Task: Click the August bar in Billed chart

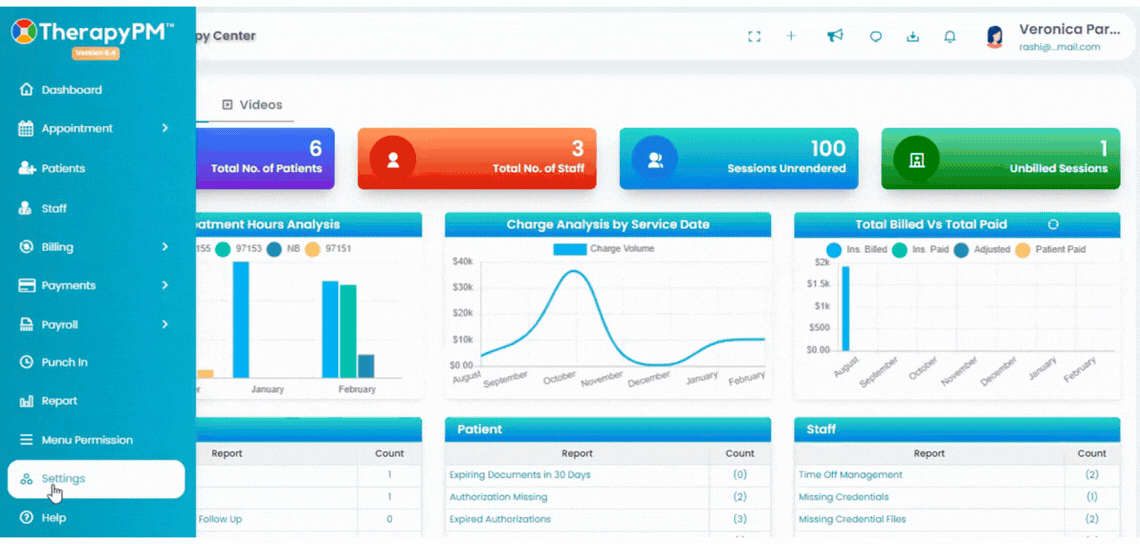Action: (846, 308)
